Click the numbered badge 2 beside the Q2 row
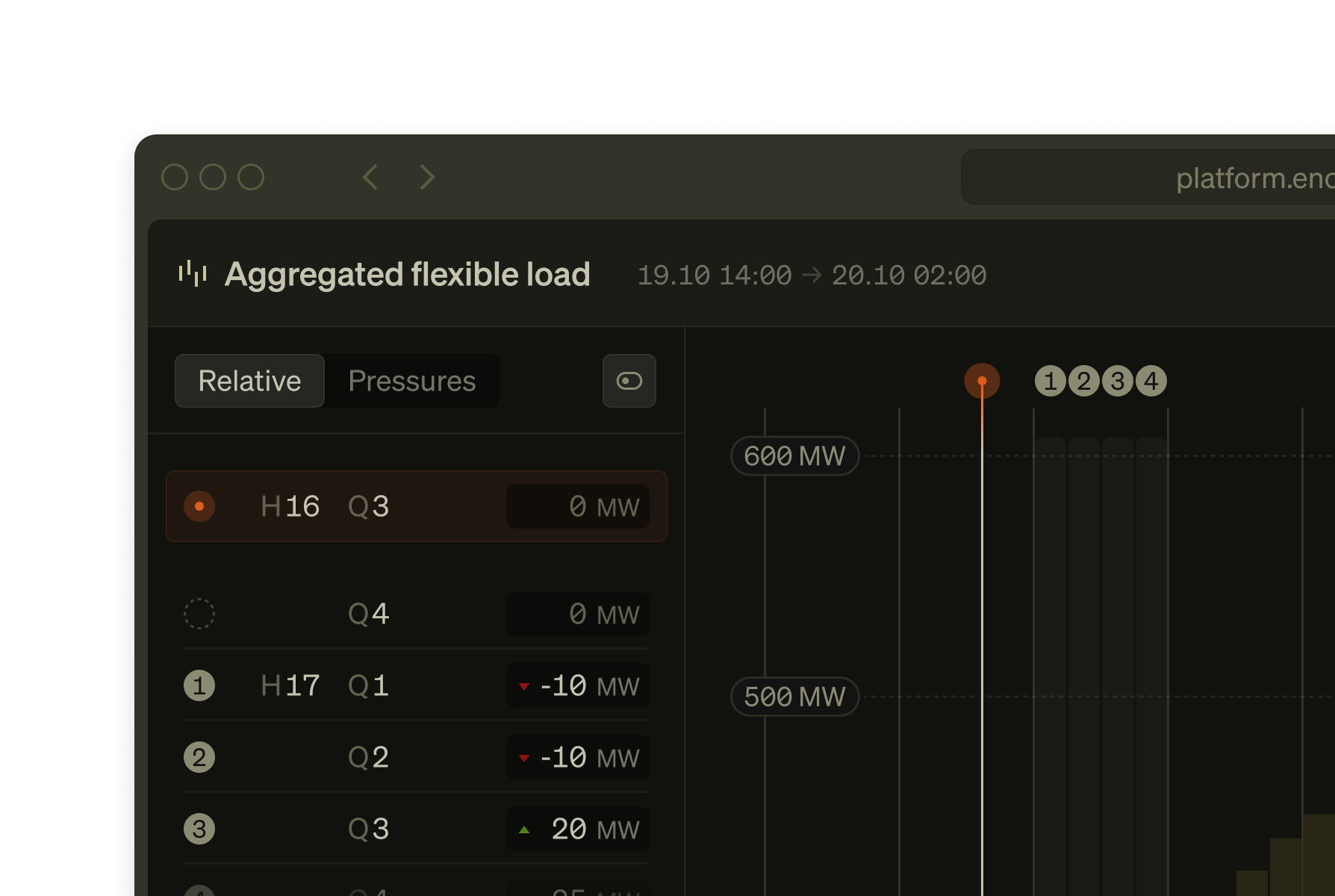1335x896 pixels. pos(199,757)
